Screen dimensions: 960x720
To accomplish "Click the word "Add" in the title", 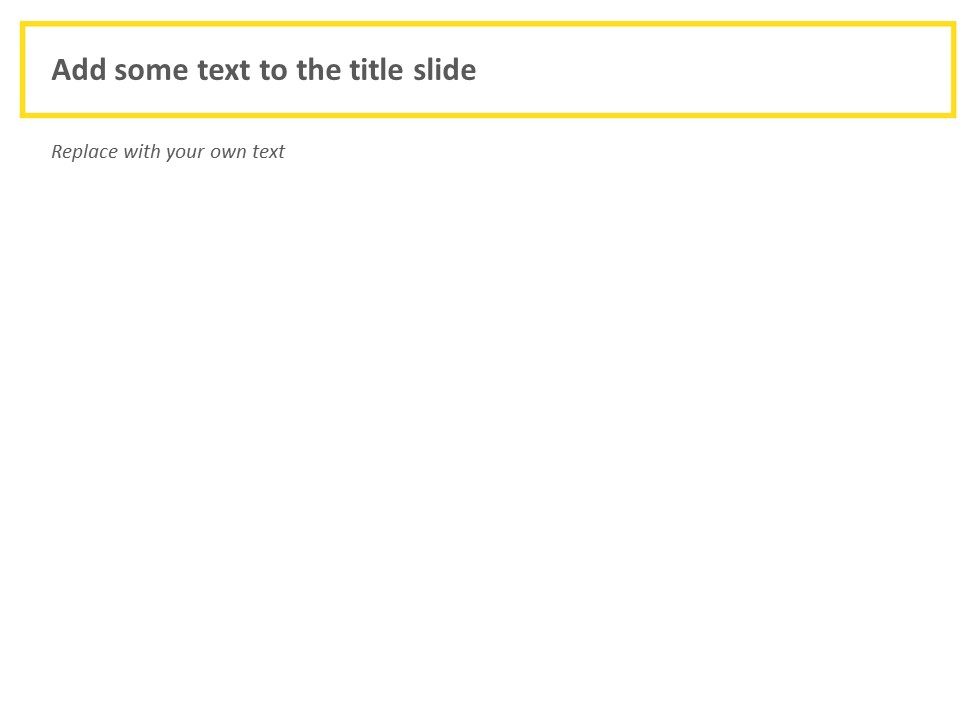I will pos(78,70).
